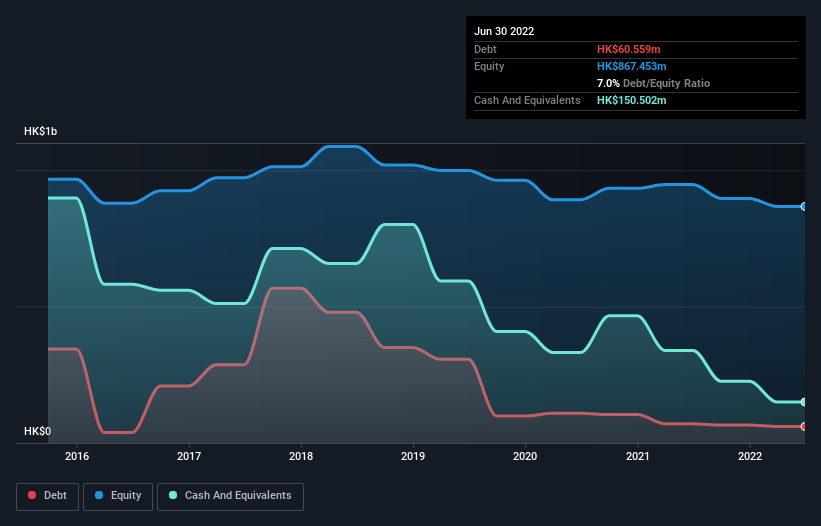The height and width of the screenshot is (526, 821).
Task: Click the Debt row label in tooltip
Action: click(485, 49)
